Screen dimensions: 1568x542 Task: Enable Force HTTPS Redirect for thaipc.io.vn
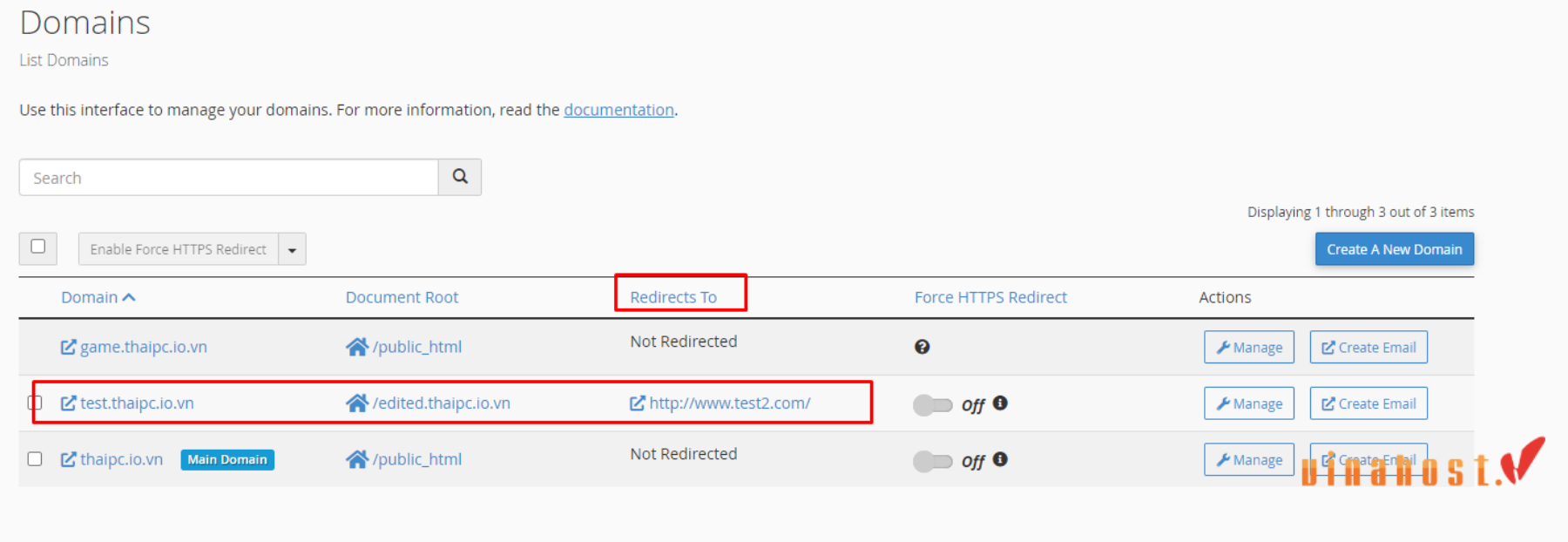[x=932, y=461]
